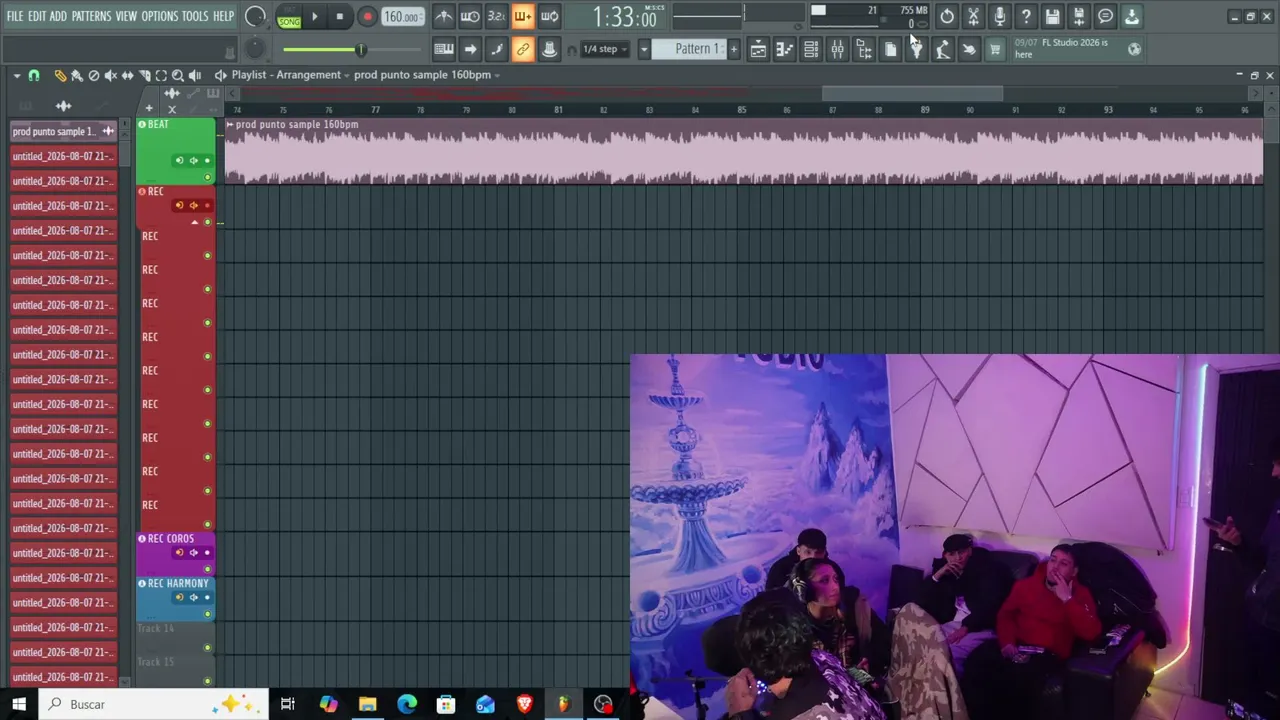
Task: Open the pattern dropdown arrow beside Pattern 1
Action: 643,49
